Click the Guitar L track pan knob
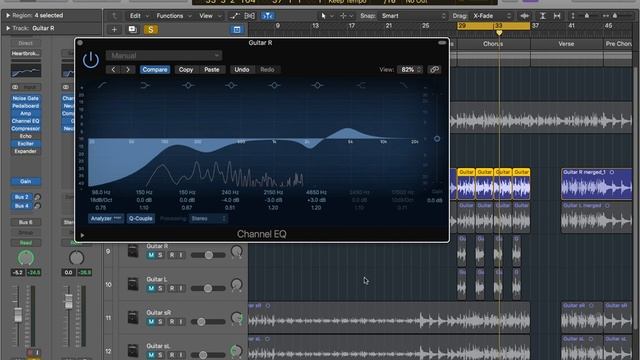This screenshot has height=360, width=640. coord(237,284)
